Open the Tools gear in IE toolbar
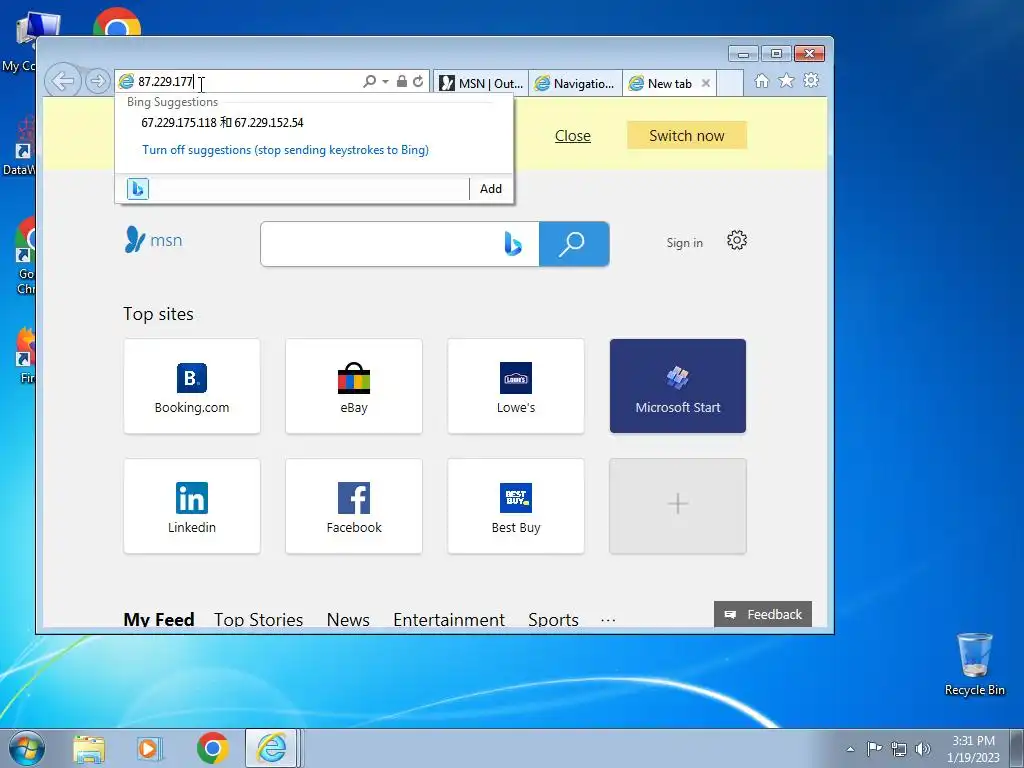 pos(811,80)
